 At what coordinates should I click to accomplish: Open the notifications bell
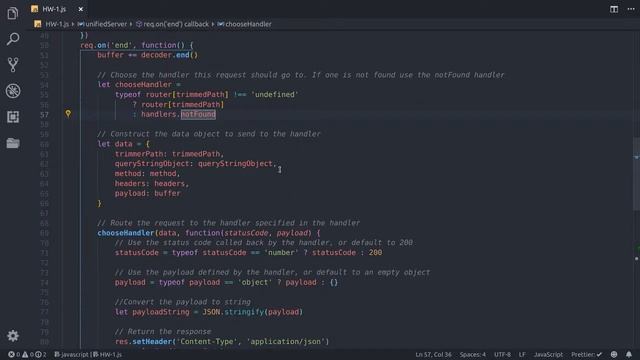[629, 354]
